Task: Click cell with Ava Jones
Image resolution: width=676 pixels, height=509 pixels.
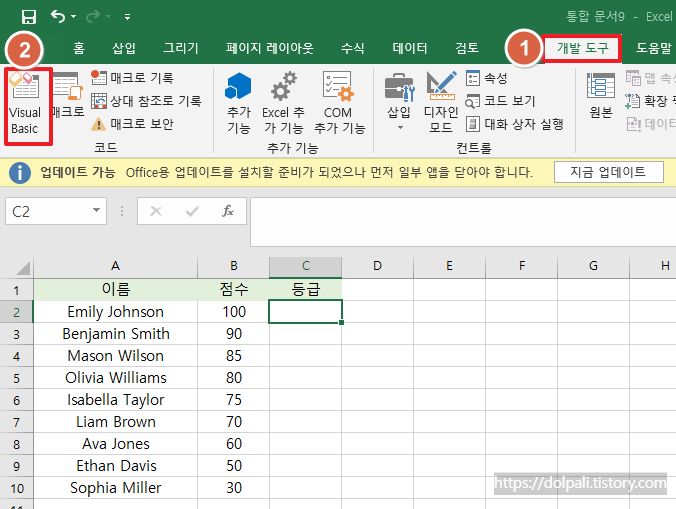Action: click(x=116, y=443)
